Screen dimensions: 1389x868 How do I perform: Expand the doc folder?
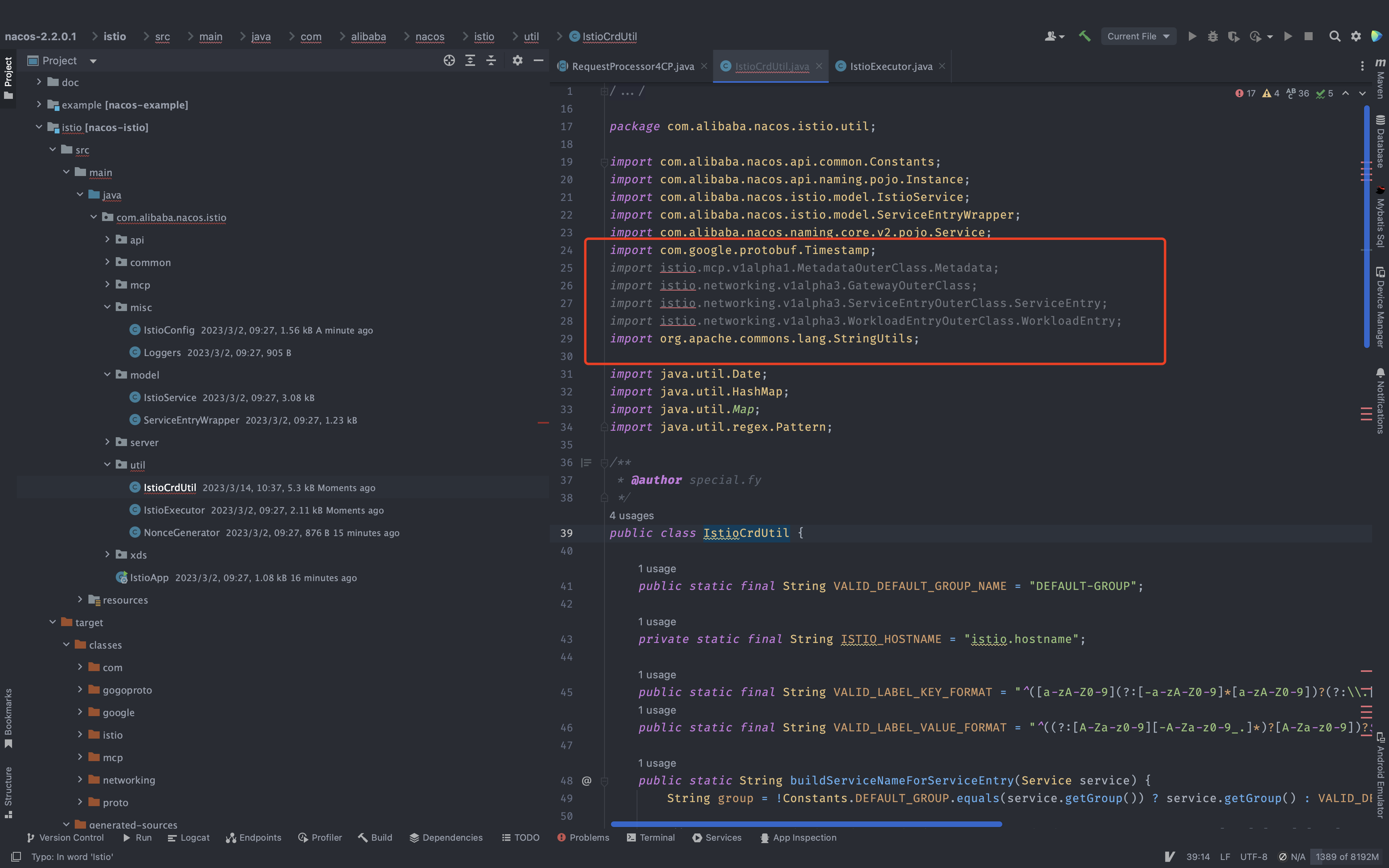pos(39,82)
